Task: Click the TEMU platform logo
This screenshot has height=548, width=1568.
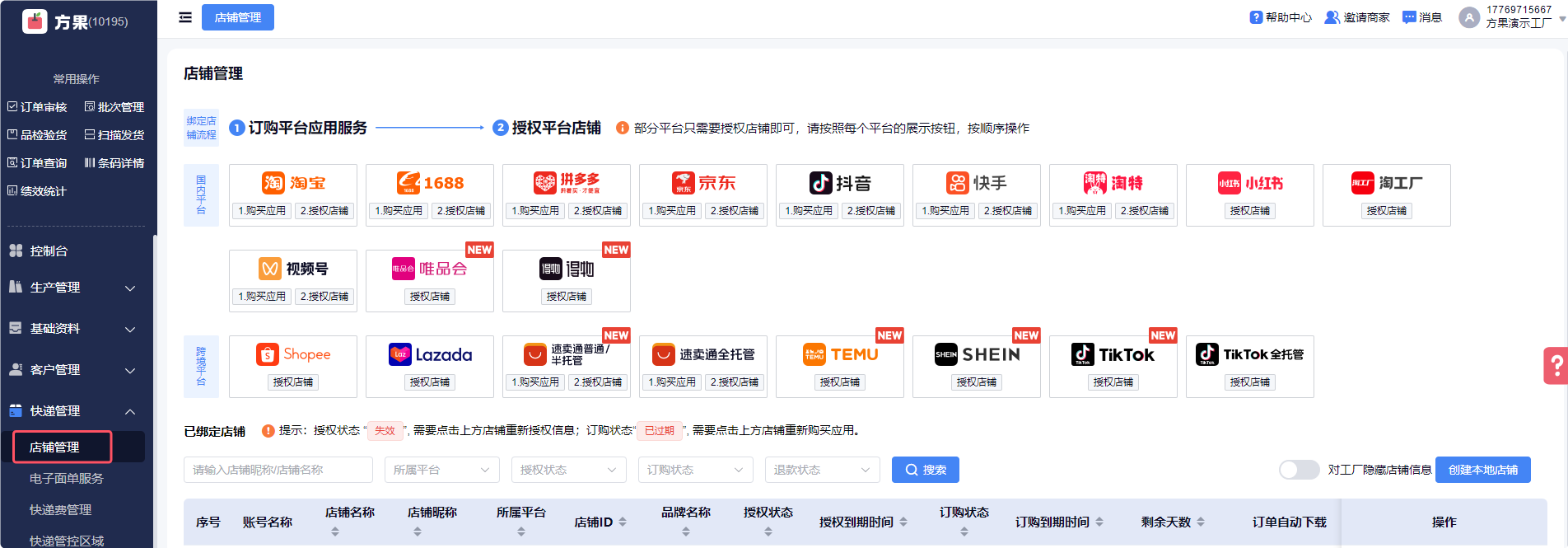Action: [840, 354]
